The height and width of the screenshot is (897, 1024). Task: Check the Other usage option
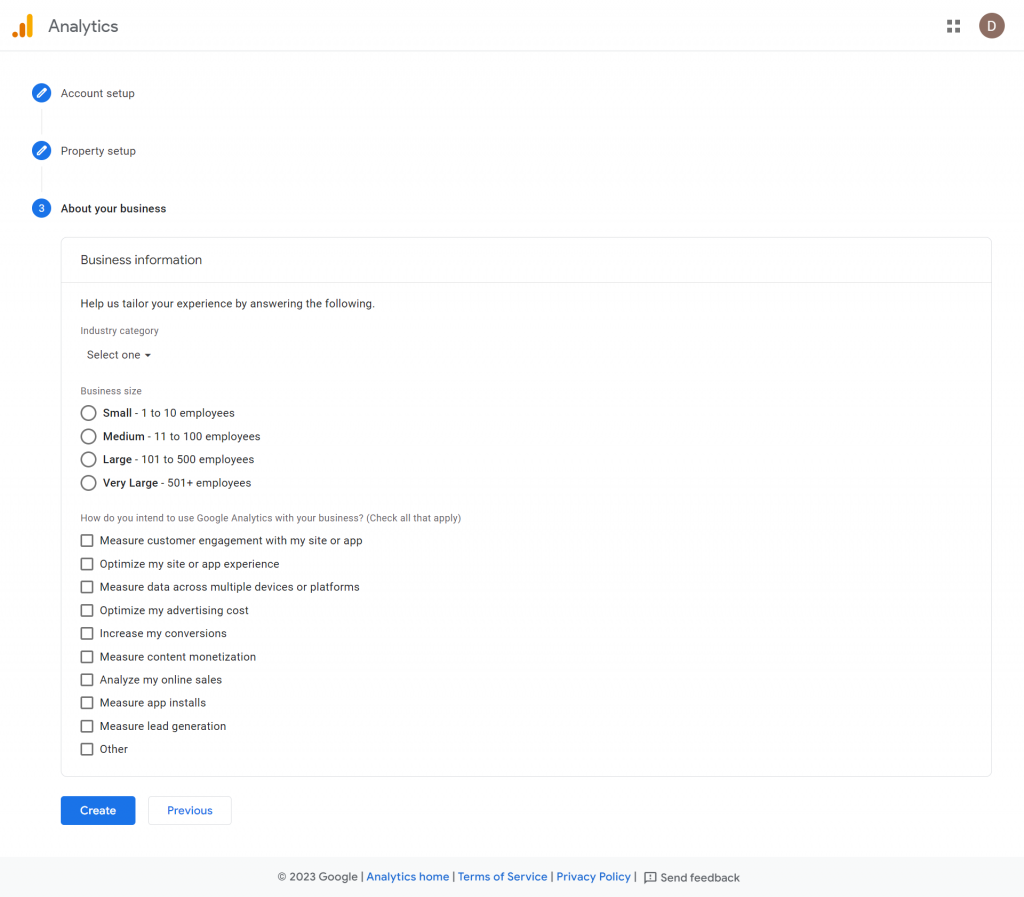click(87, 749)
